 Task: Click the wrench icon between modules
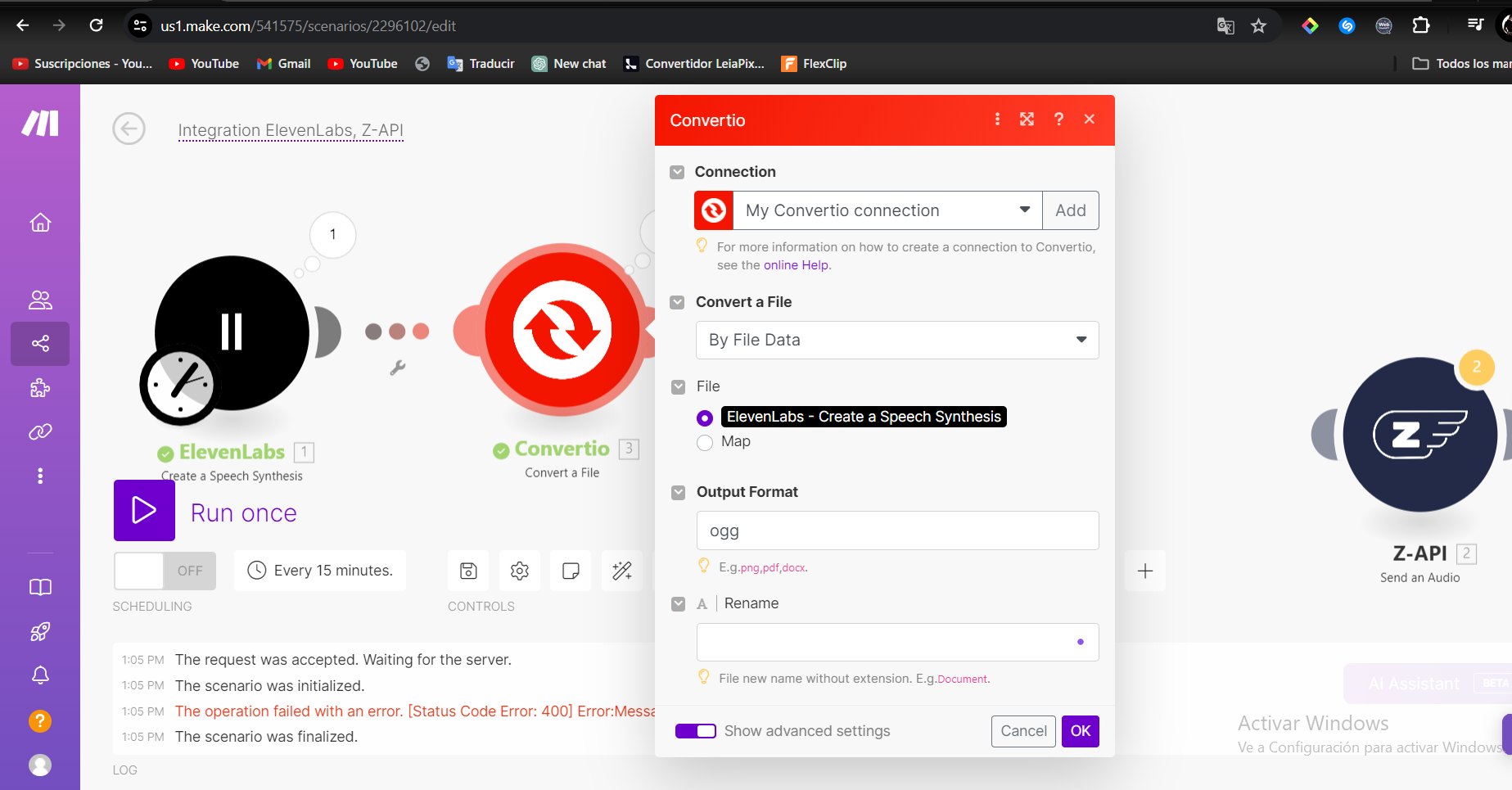coord(398,368)
